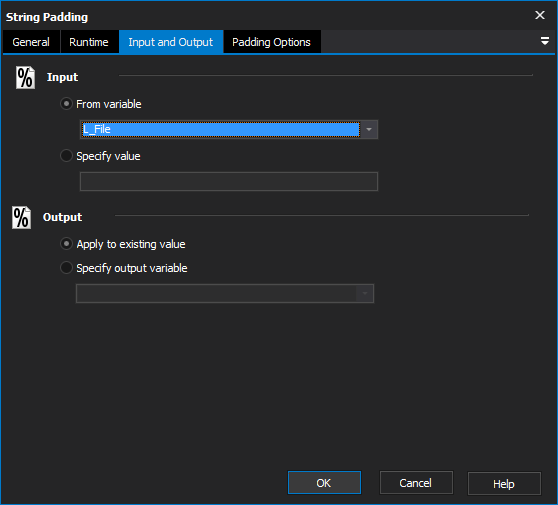Open the tab list menu icon

click(544, 41)
